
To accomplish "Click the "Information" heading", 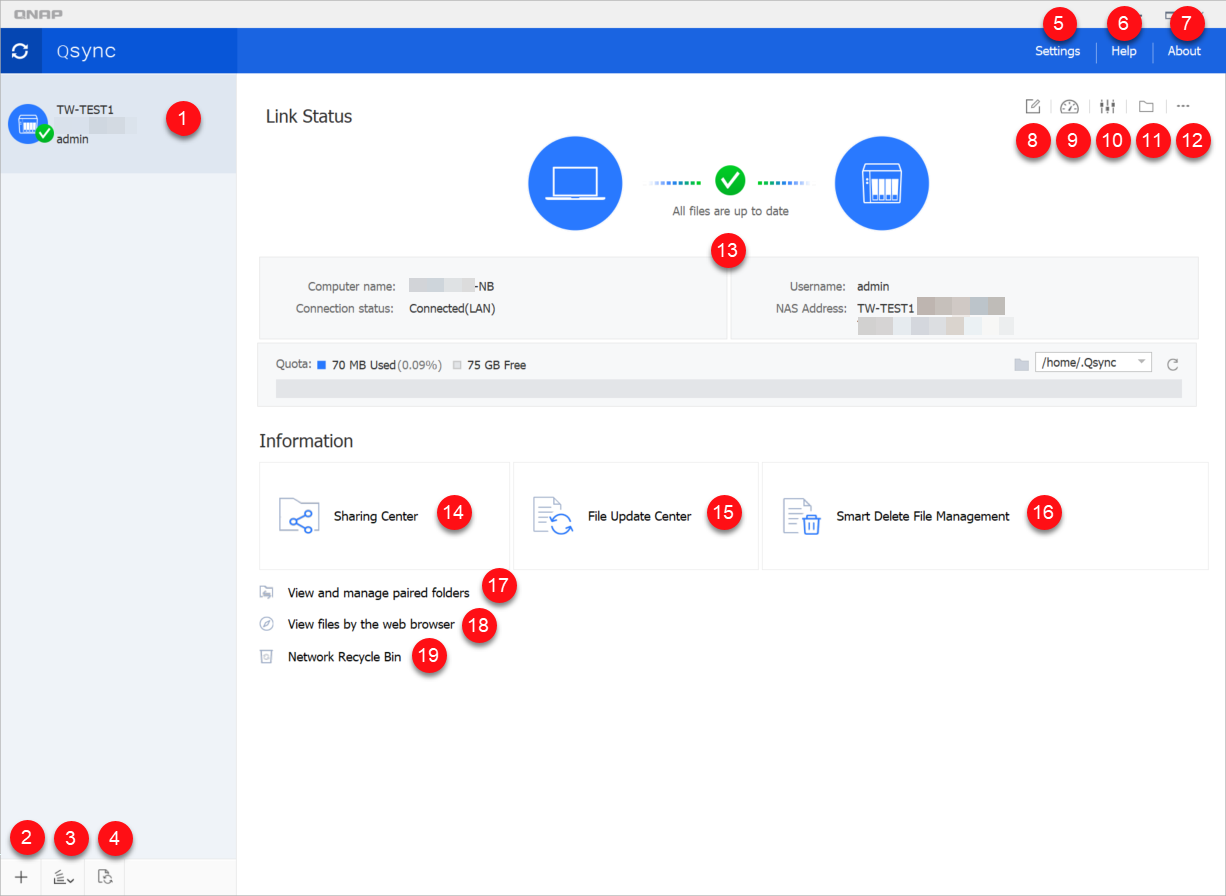I will tap(306, 441).
